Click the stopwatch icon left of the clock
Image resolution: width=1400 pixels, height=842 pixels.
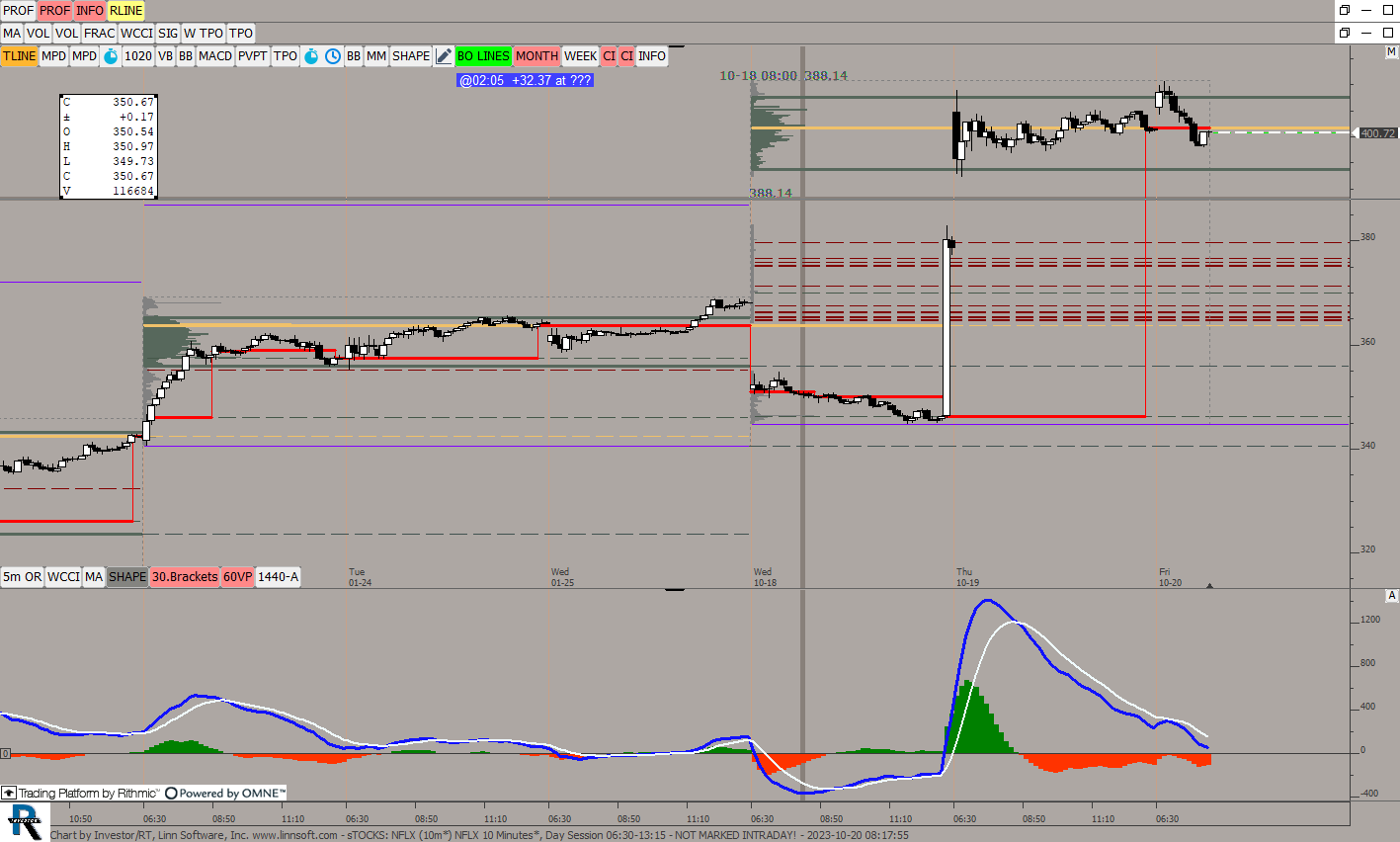point(310,56)
